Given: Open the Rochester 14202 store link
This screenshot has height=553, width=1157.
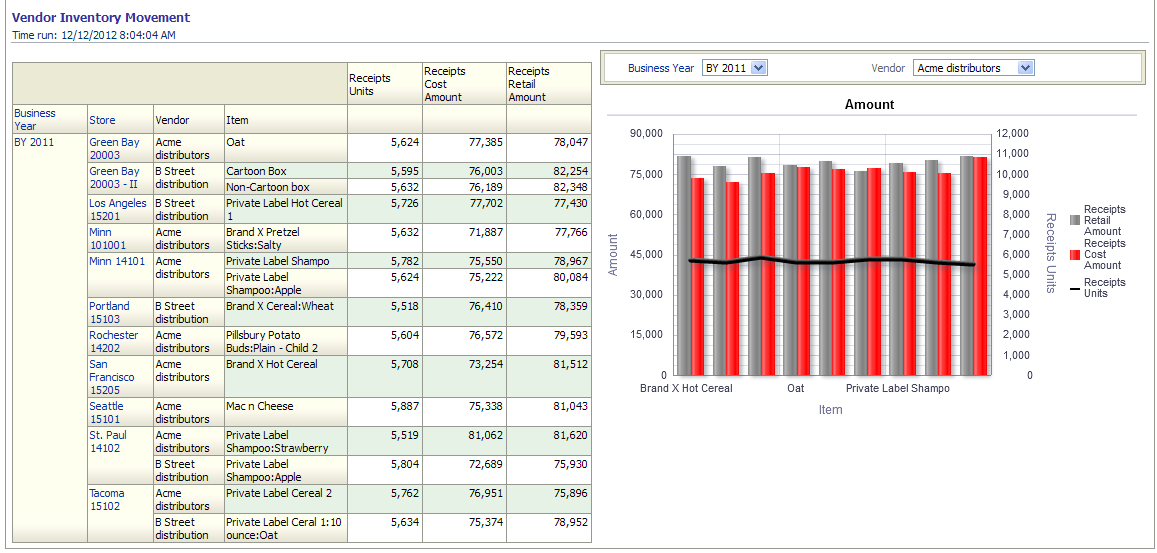Looking at the screenshot, I should pos(113,341).
